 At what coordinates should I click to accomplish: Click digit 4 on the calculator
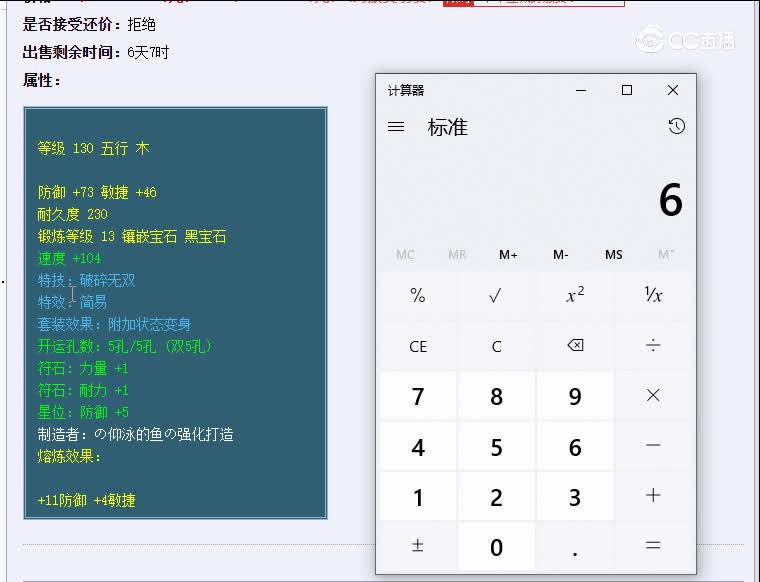pos(418,445)
